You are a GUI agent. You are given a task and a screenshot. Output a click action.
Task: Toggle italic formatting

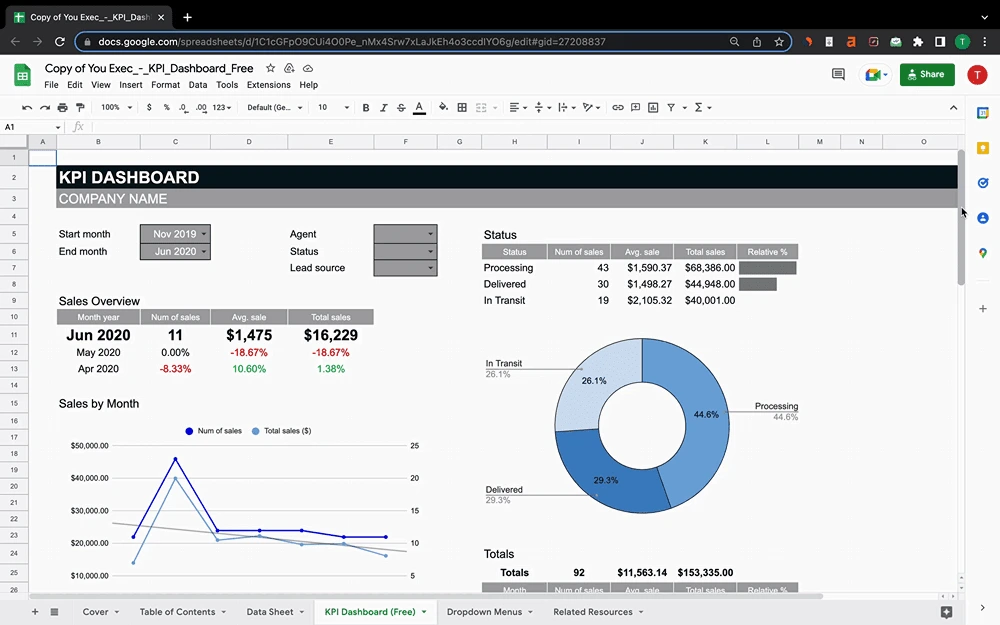384,107
